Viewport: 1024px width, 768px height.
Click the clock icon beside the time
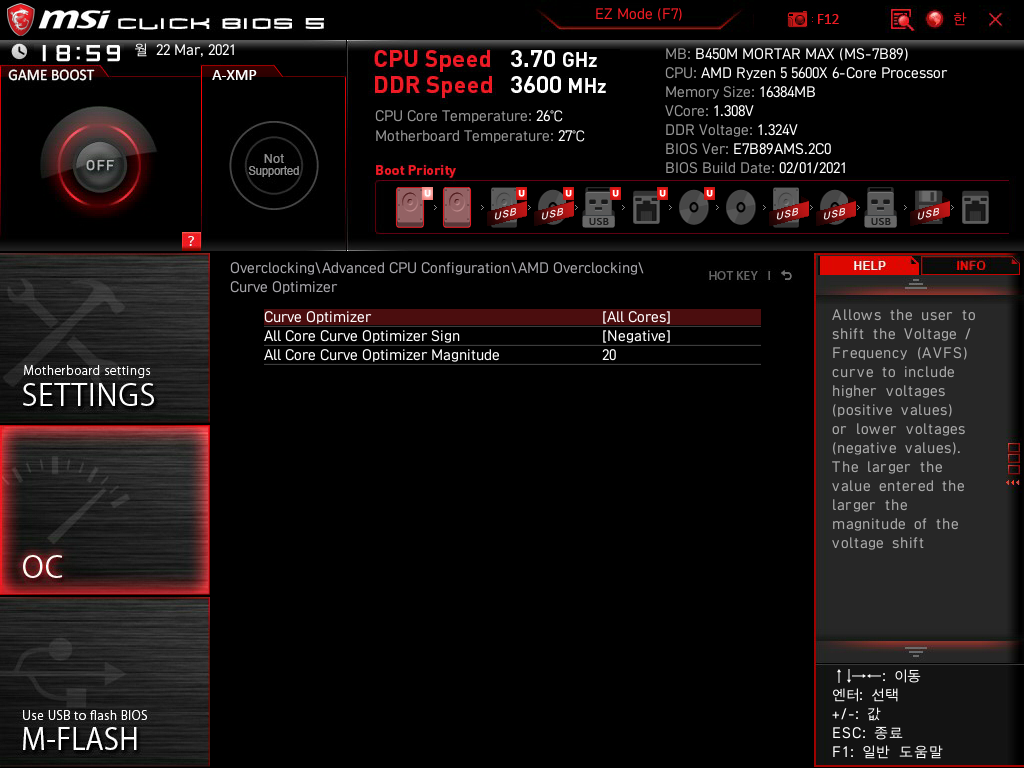point(20,51)
